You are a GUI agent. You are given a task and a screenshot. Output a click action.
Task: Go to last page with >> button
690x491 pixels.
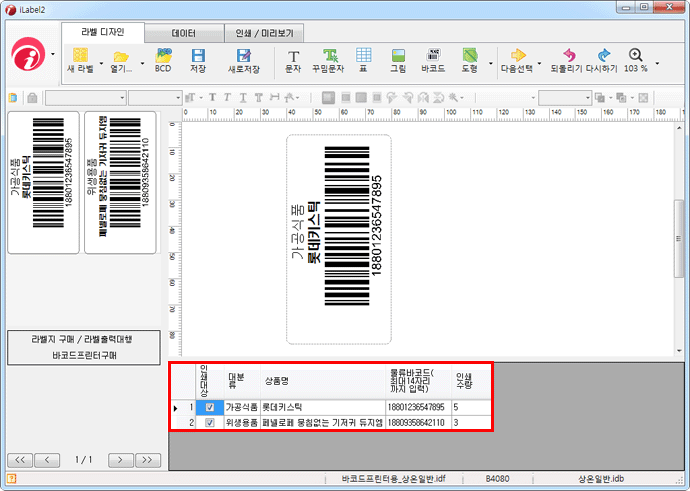[x=148, y=460]
